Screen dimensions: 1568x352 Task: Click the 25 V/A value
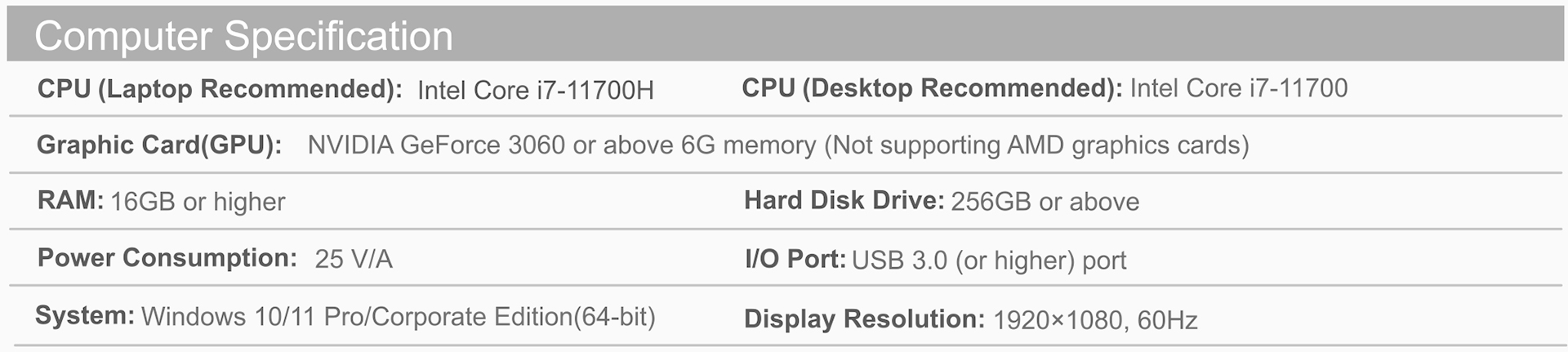354,259
